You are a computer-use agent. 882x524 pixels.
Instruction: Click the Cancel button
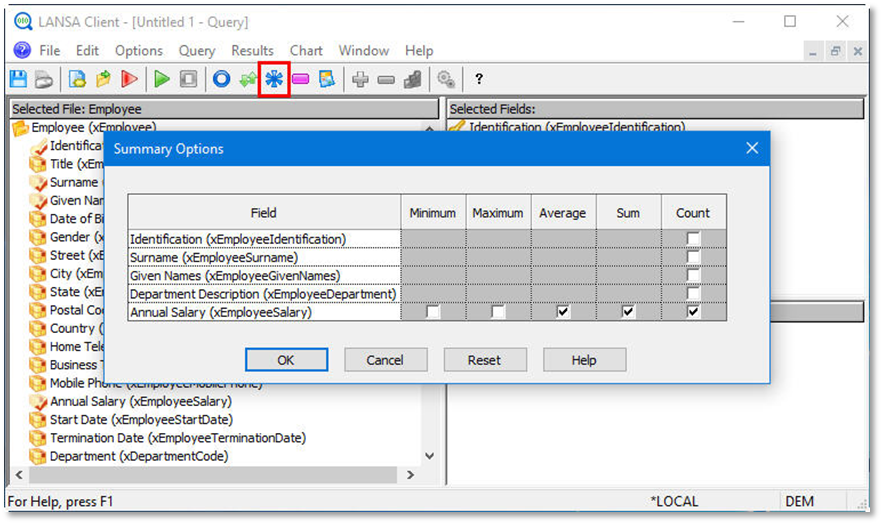(385, 360)
